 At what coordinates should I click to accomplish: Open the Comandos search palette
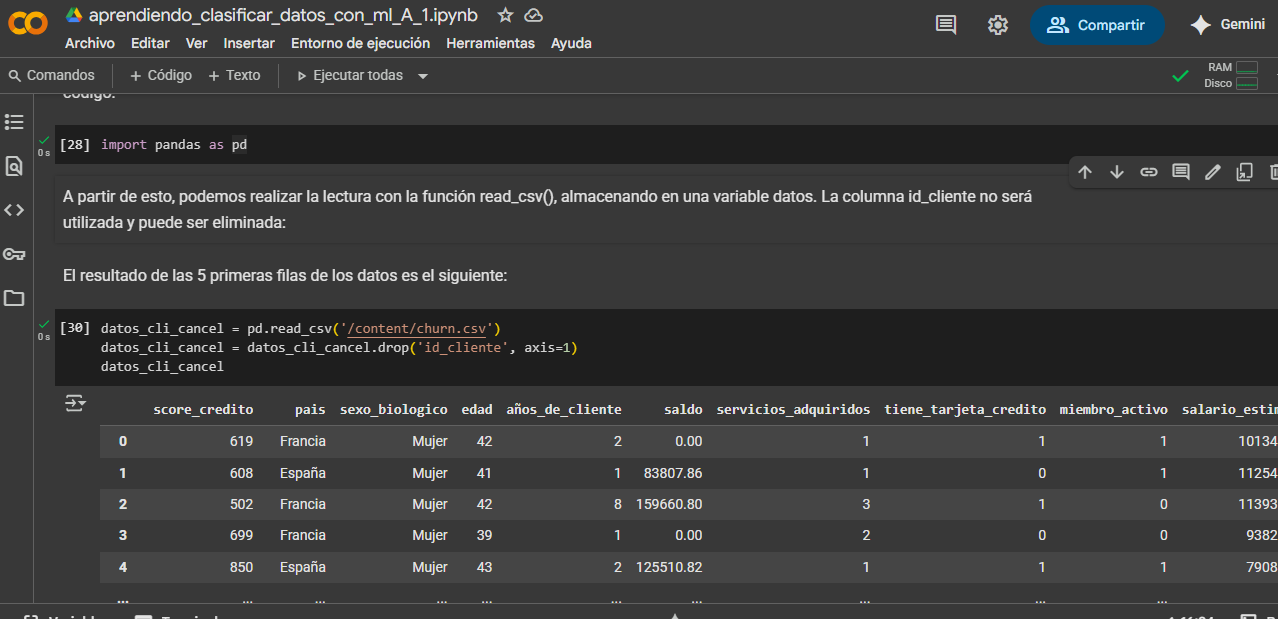(x=51, y=75)
